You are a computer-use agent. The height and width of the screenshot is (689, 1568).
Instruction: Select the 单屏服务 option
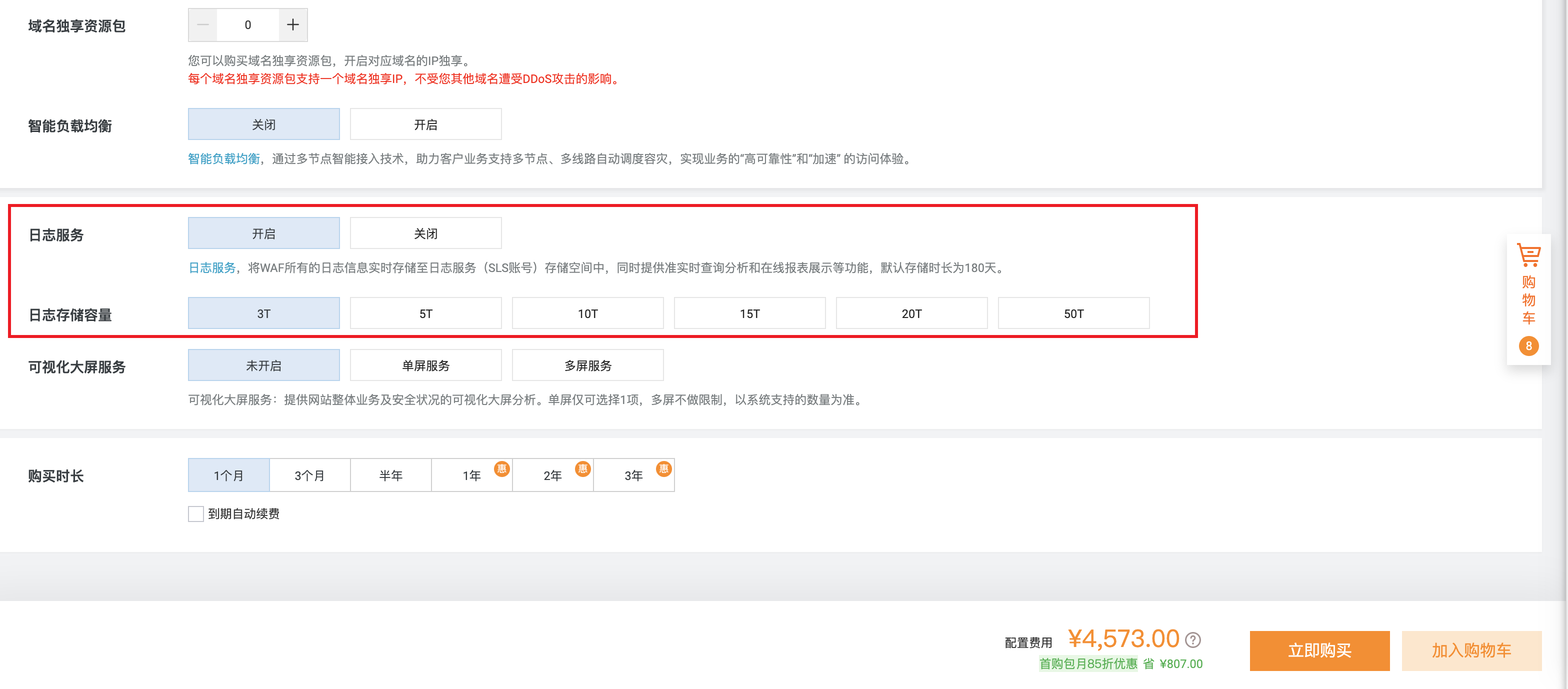(425, 366)
